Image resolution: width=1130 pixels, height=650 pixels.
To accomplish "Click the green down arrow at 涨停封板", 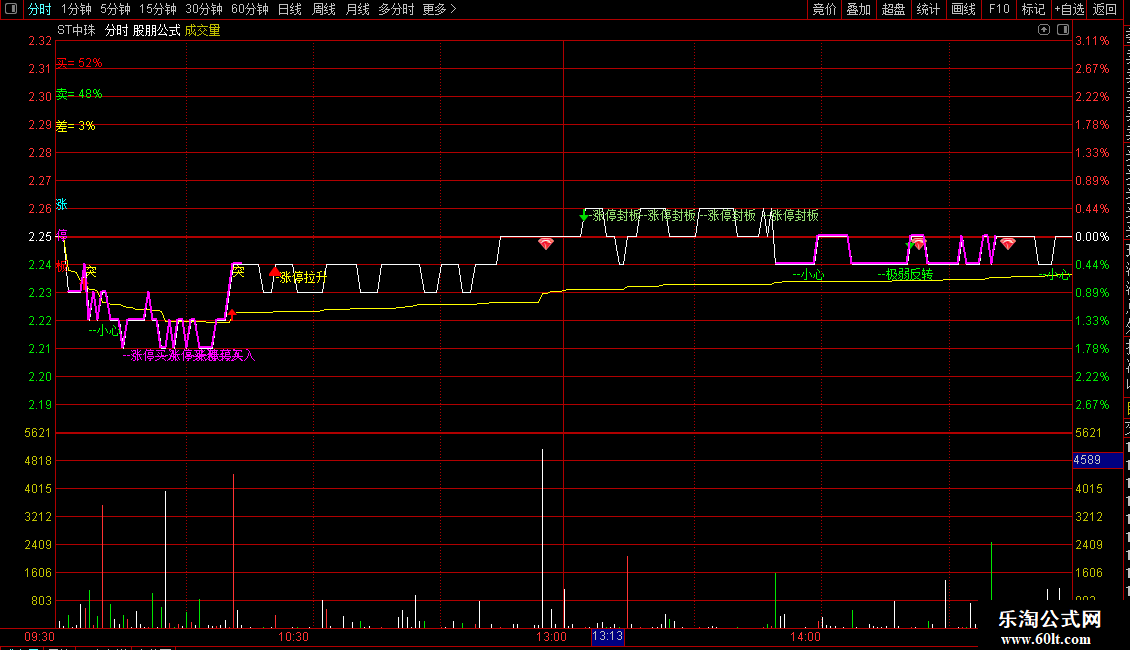I will click(x=584, y=215).
